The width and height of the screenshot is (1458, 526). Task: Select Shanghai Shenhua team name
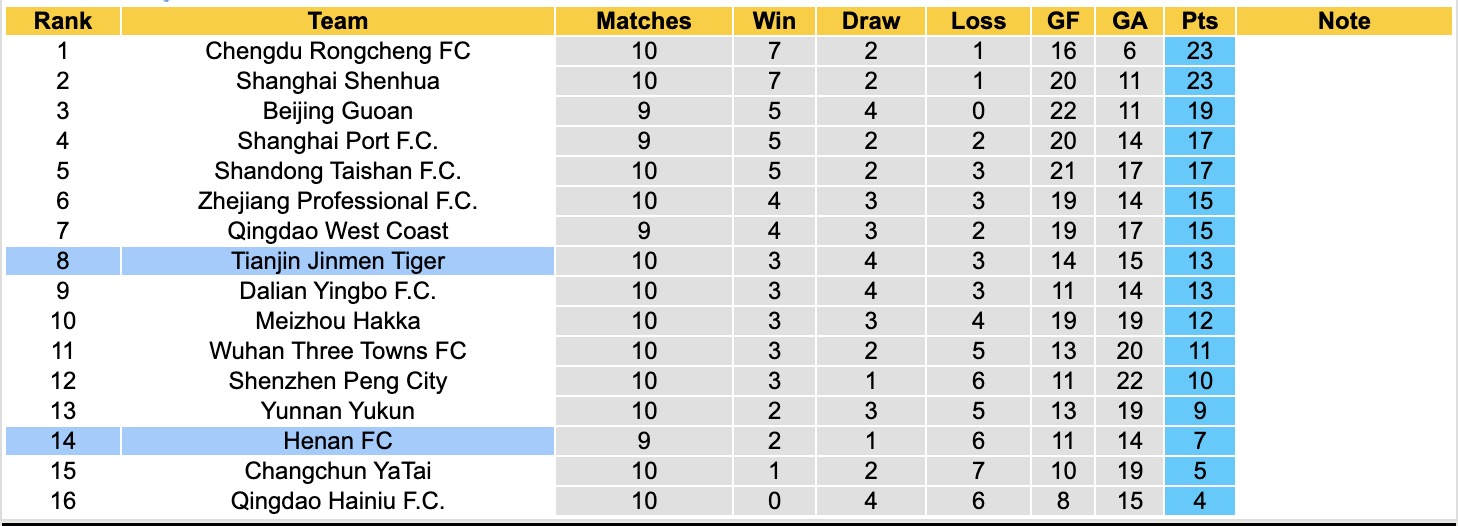[x=338, y=81]
